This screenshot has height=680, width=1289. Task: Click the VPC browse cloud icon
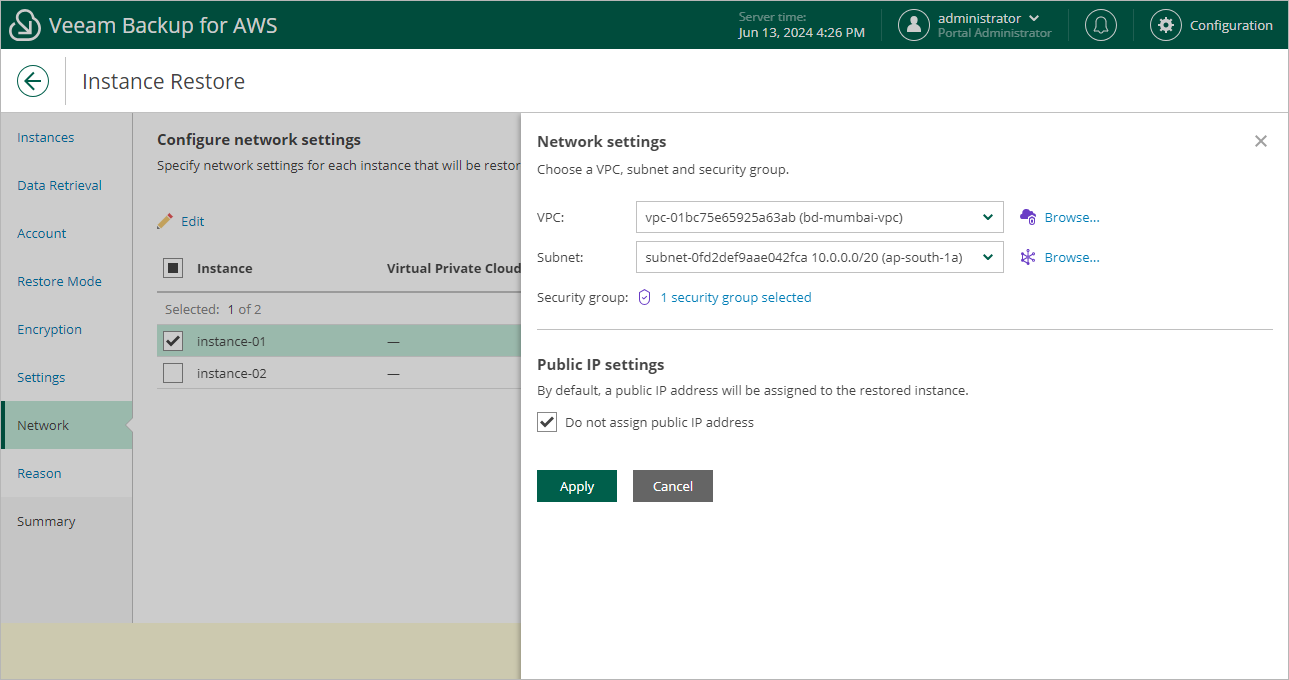coord(1028,217)
